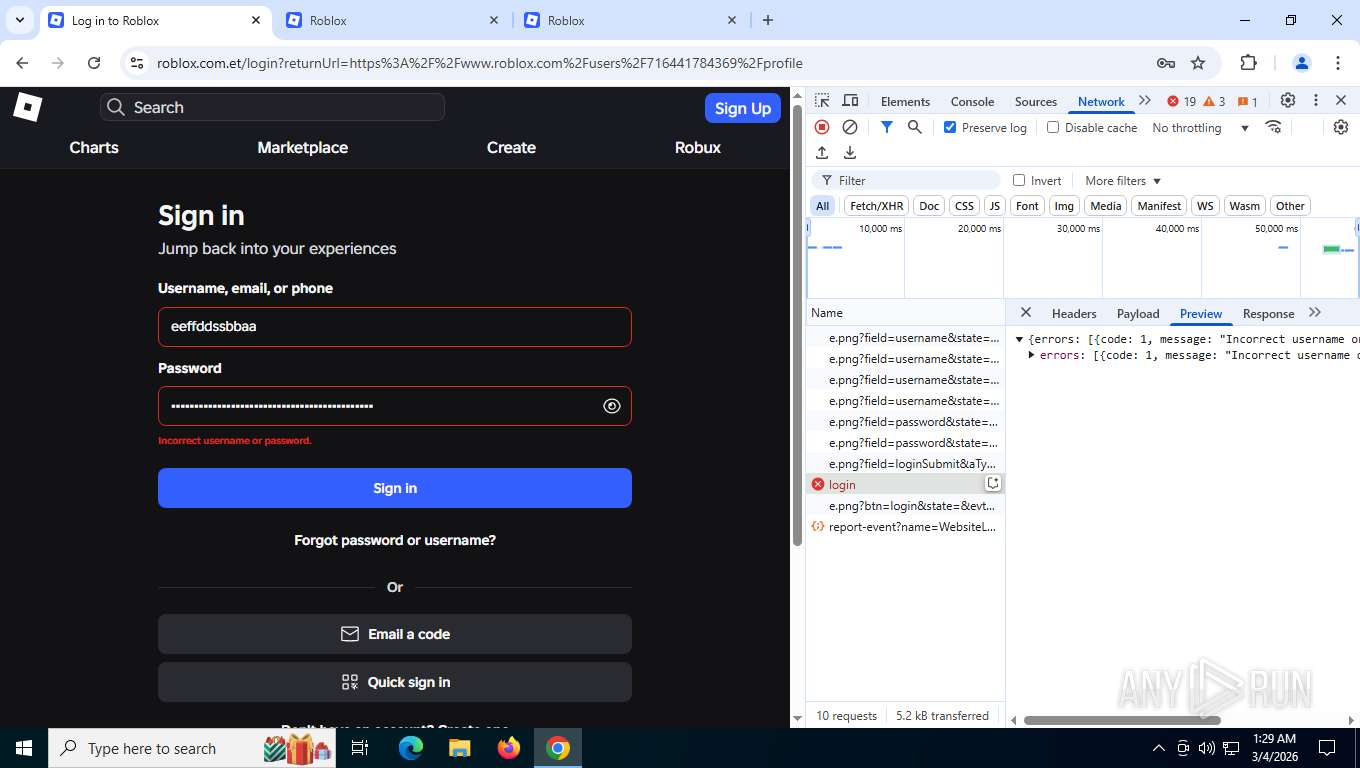
Task: Click Quick sign in button
Action: [x=395, y=682]
